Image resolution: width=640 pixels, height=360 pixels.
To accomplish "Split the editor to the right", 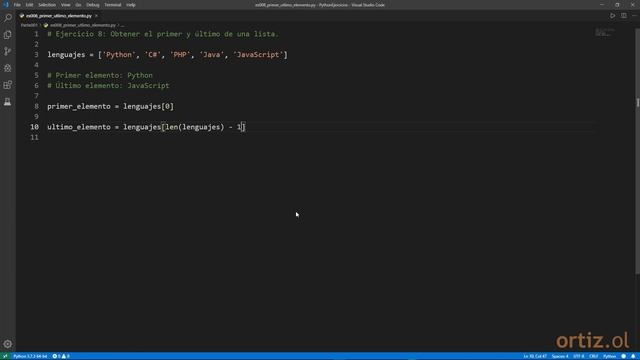I will 624,16.
